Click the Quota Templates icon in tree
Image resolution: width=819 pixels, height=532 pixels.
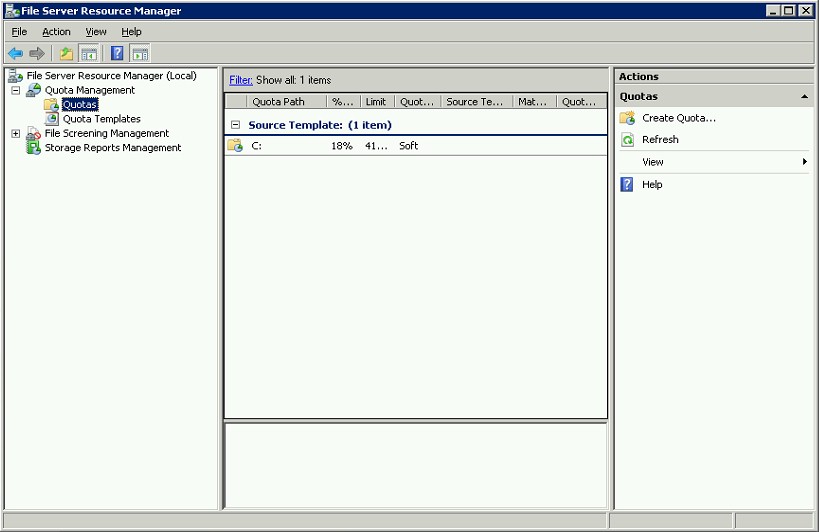point(51,119)
